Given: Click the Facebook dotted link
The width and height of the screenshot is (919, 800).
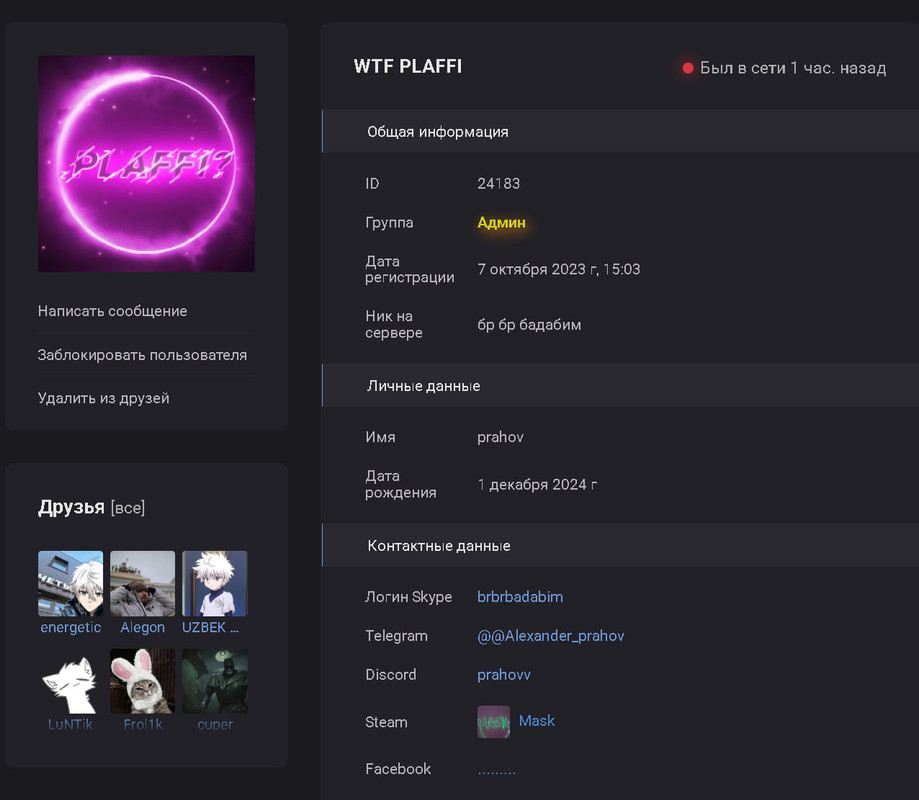Looking at the screenshot, I should [x=496, y=771].
